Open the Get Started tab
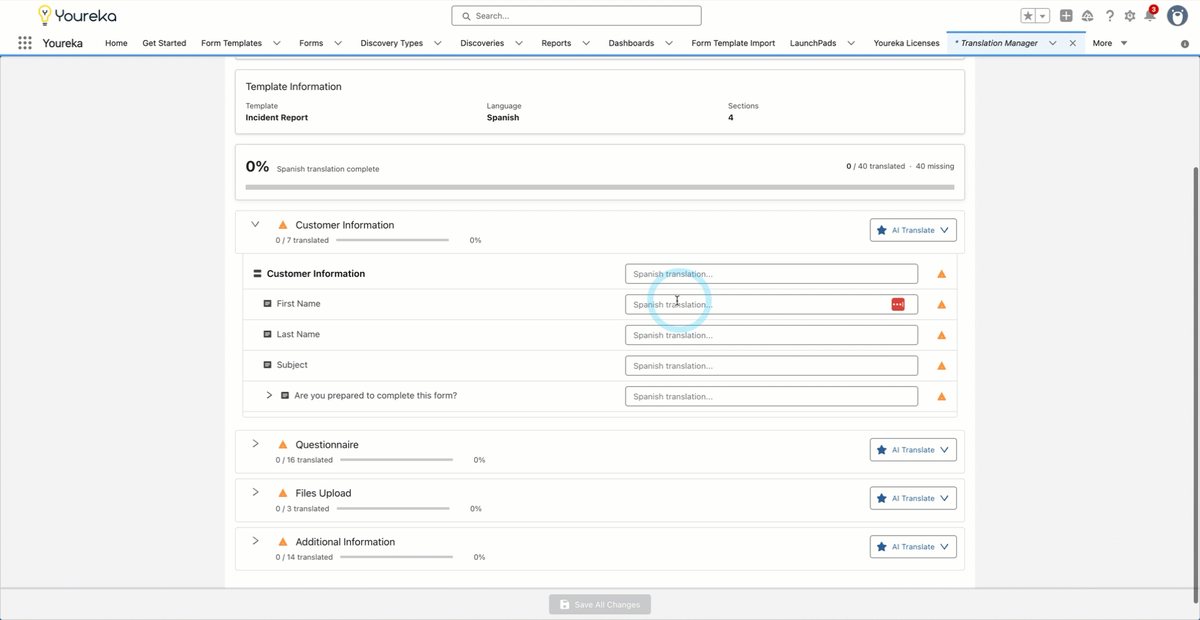The height and width of the screenshot is (620, 1200). pos(164,43)
